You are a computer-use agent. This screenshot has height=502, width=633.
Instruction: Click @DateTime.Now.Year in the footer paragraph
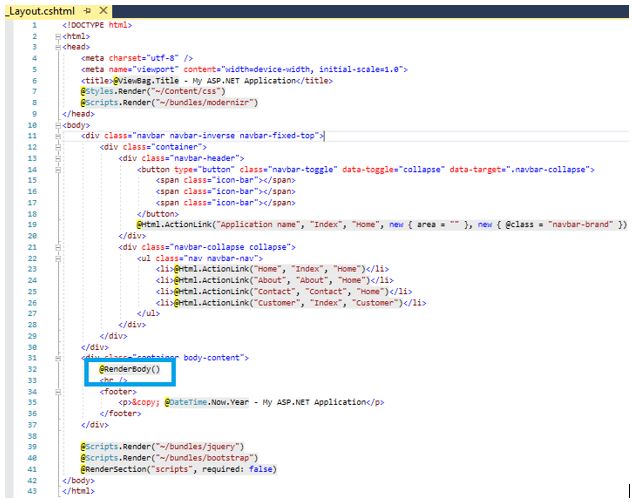coord(207,402)
